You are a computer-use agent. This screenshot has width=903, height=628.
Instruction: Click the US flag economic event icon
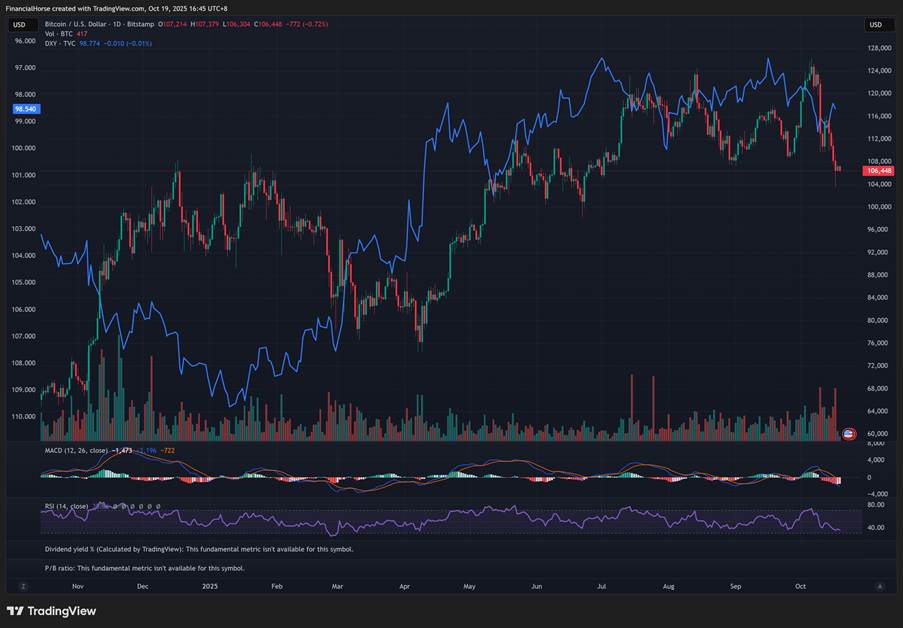coord(849,433)
